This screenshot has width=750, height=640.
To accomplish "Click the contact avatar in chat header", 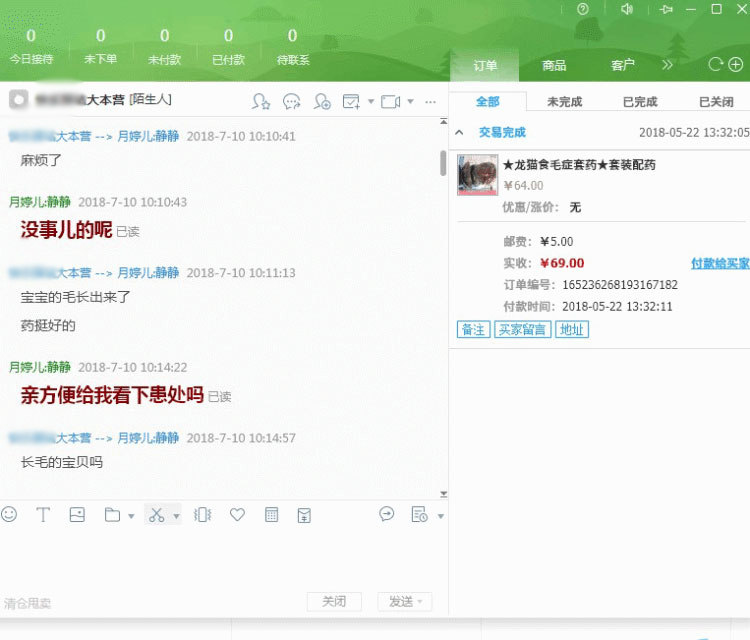I will 19,99.
